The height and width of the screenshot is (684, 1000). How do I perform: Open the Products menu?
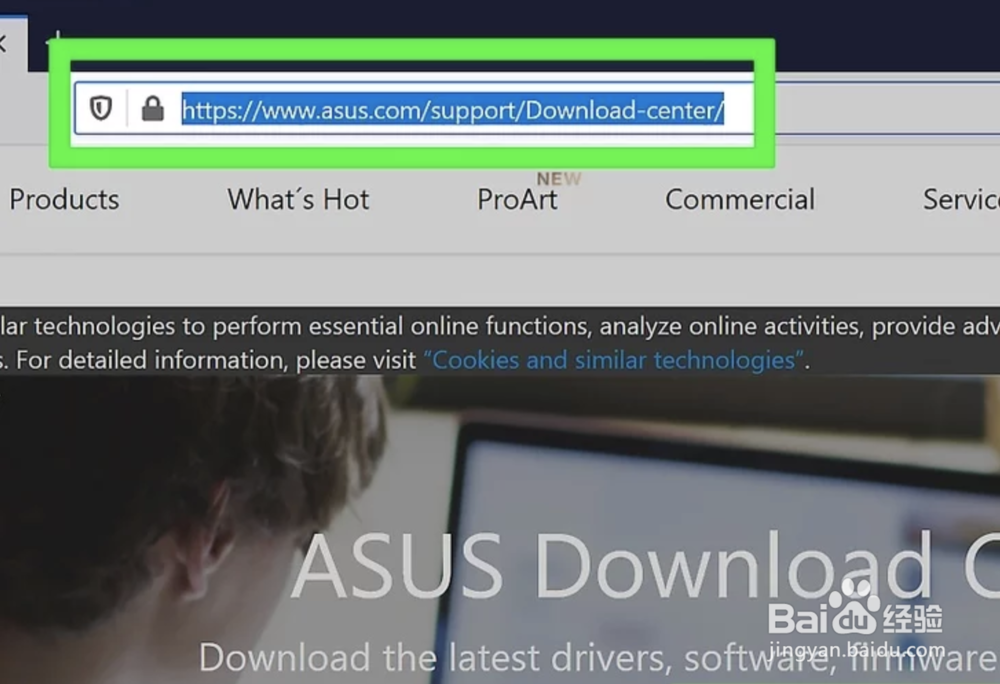tap(64, 200)
